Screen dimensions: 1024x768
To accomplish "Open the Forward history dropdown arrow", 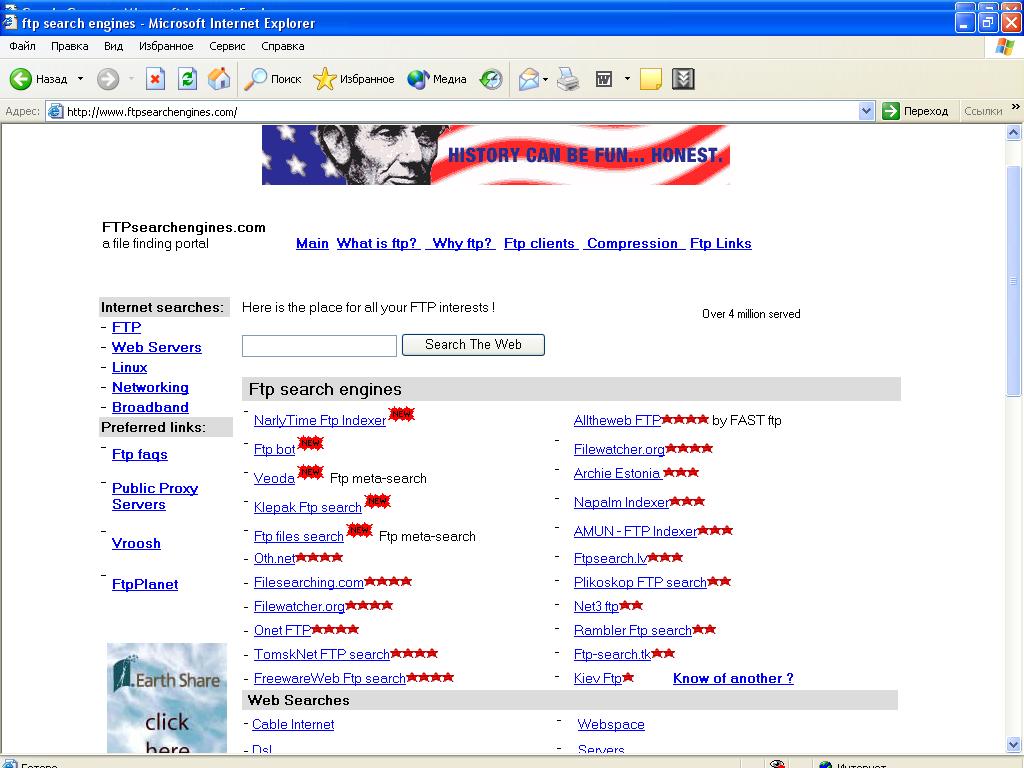I will (131, 79).
